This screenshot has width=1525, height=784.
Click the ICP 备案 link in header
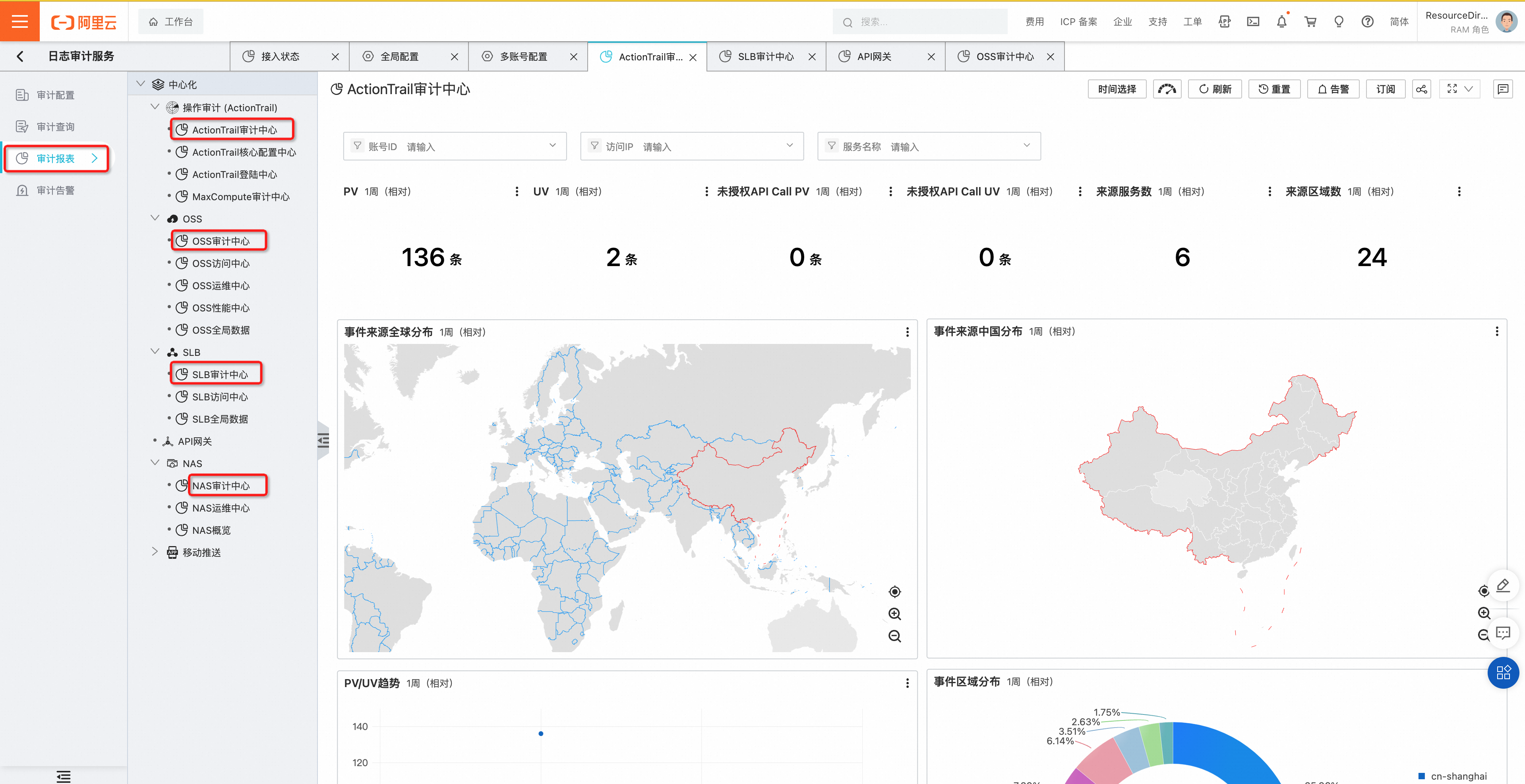(1078, 22)
